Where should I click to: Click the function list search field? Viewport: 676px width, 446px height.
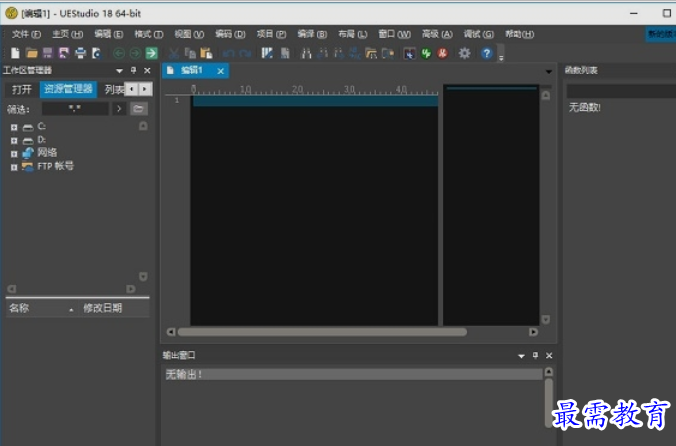pos(621,91)
